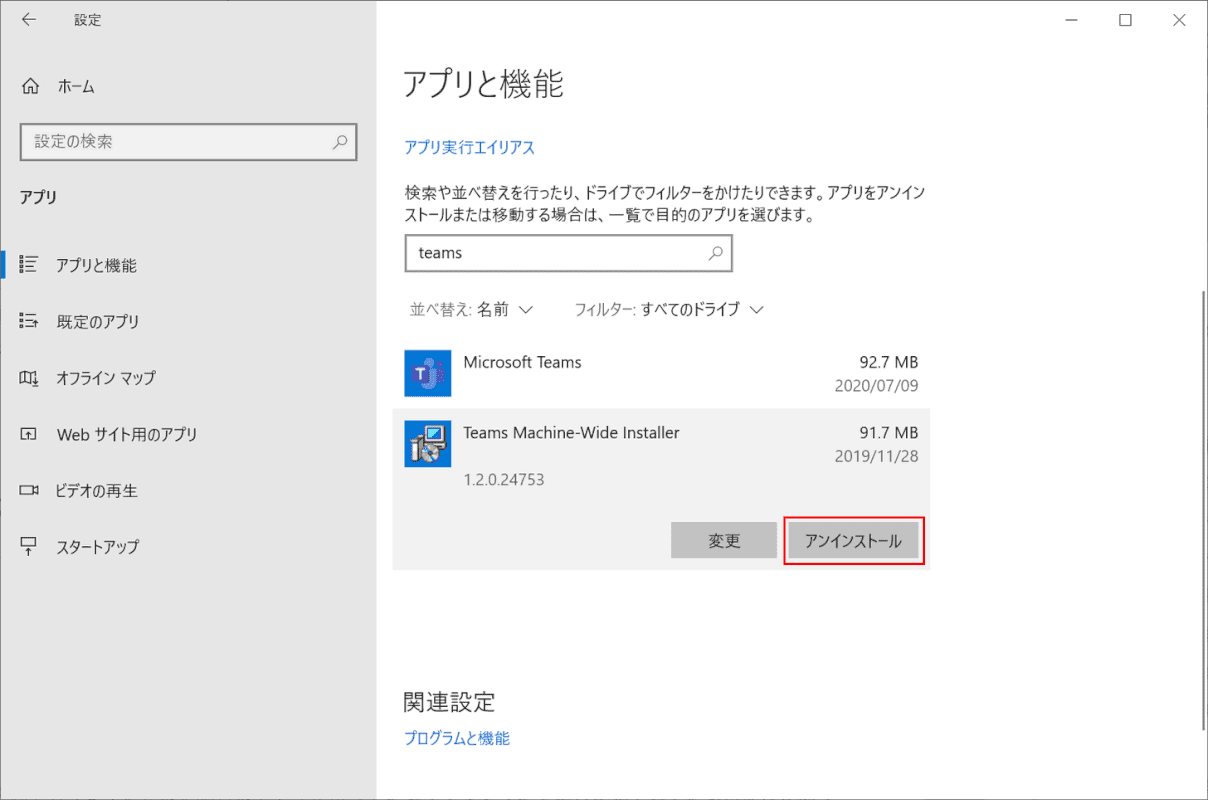Click the 設定の検索 input field
Viewport: 1208px width, 800px height.
188,142
